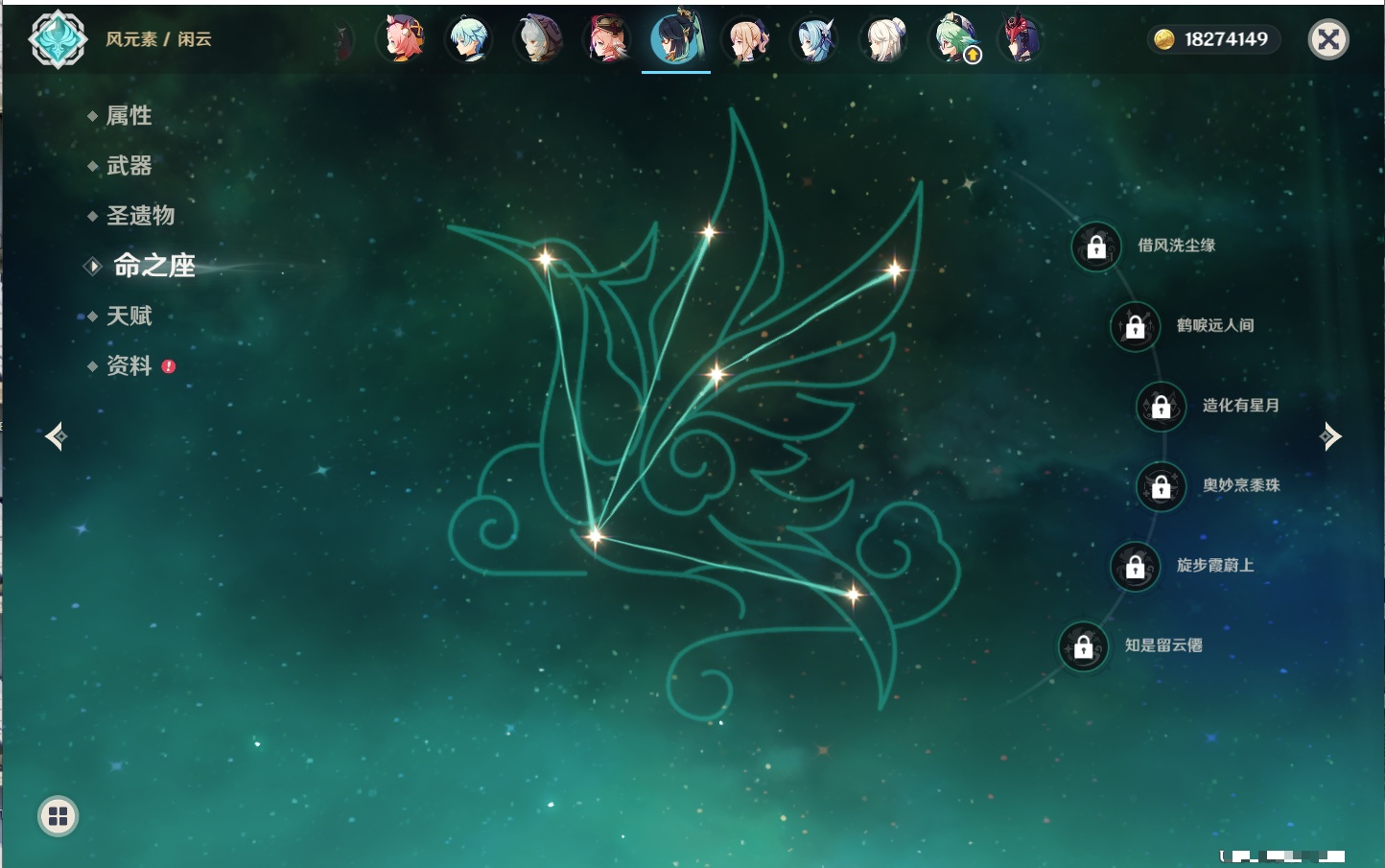This screenshot has height=868, width=1385.
Task: Select the pink-haired avatar wearing red hat
Action: (608, 39)
